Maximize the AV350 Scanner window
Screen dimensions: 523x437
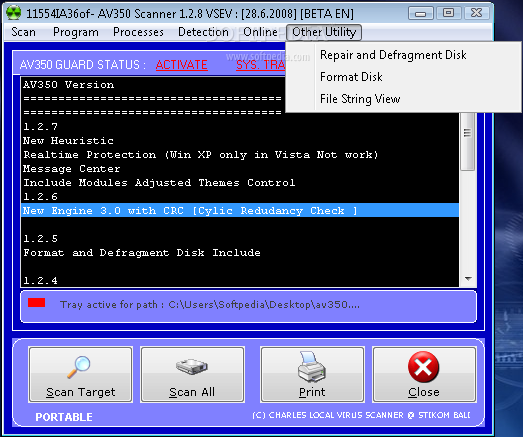pyautogui.click(x=448, y=13)
